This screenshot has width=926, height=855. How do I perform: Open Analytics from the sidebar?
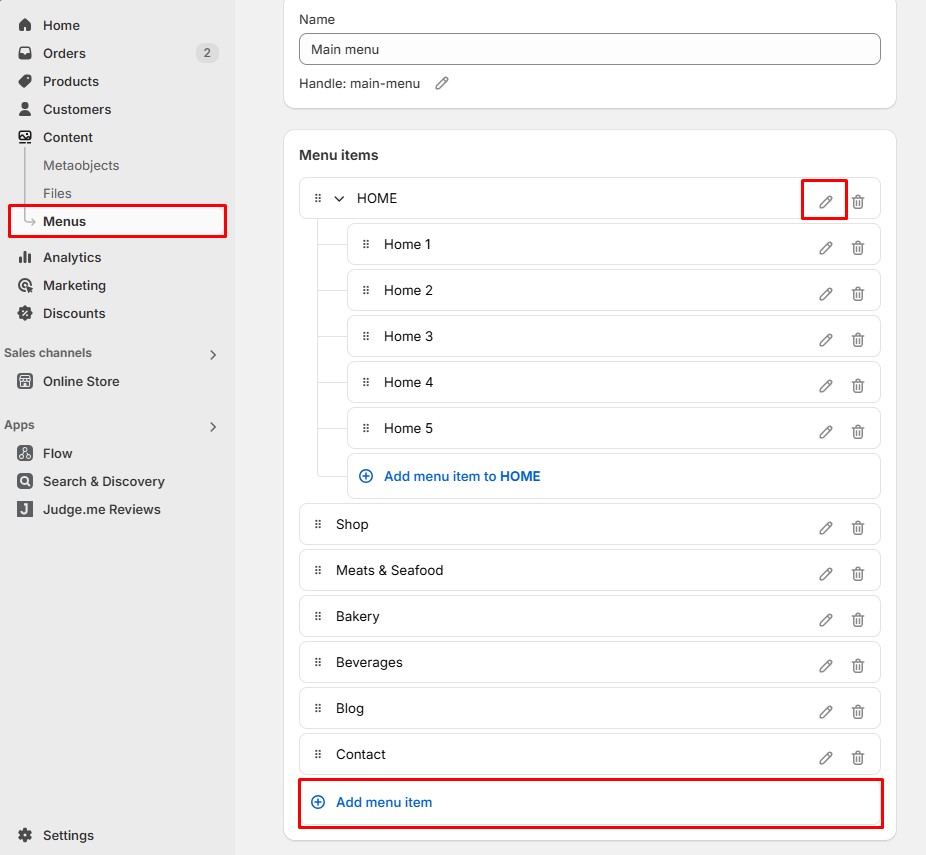(x=71, y=257)
